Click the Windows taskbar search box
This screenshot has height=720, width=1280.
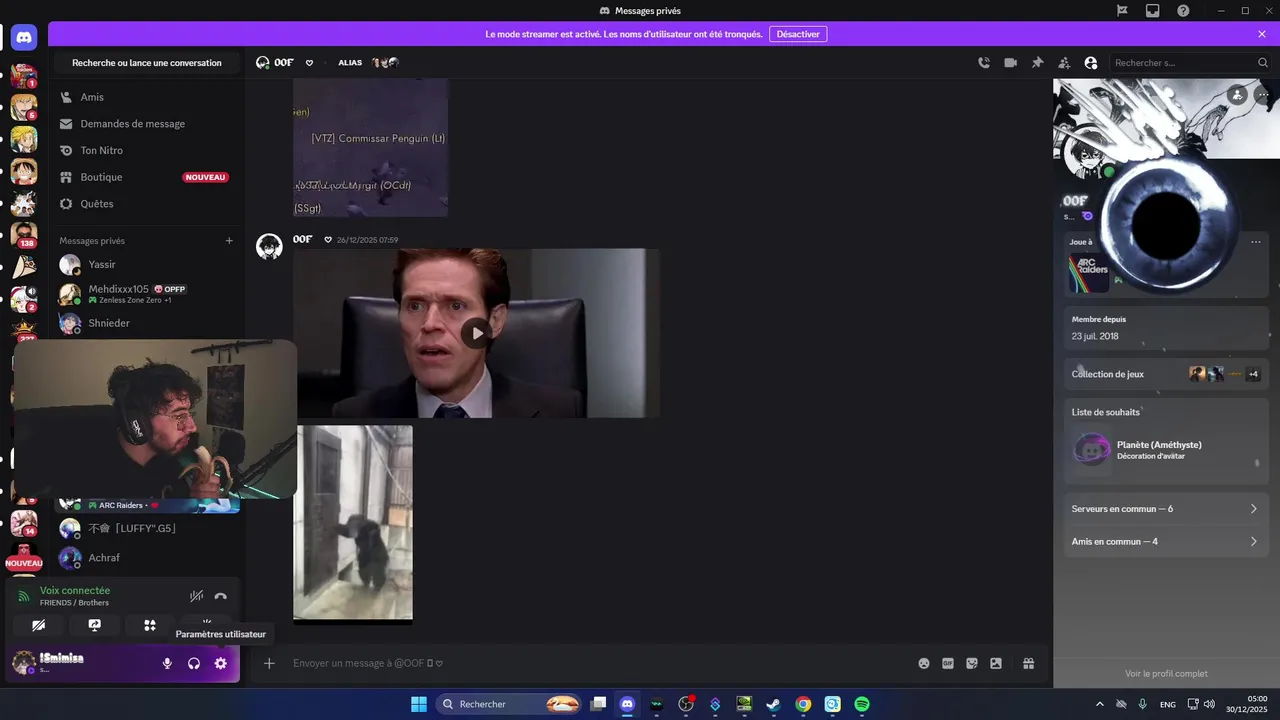(510, 704)
